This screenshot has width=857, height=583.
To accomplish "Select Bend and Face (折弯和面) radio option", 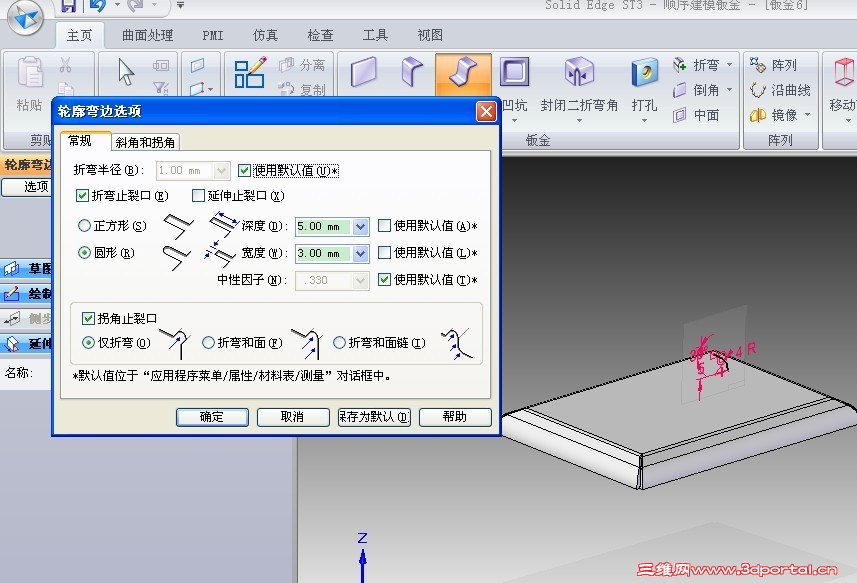I will click(208, 343).
